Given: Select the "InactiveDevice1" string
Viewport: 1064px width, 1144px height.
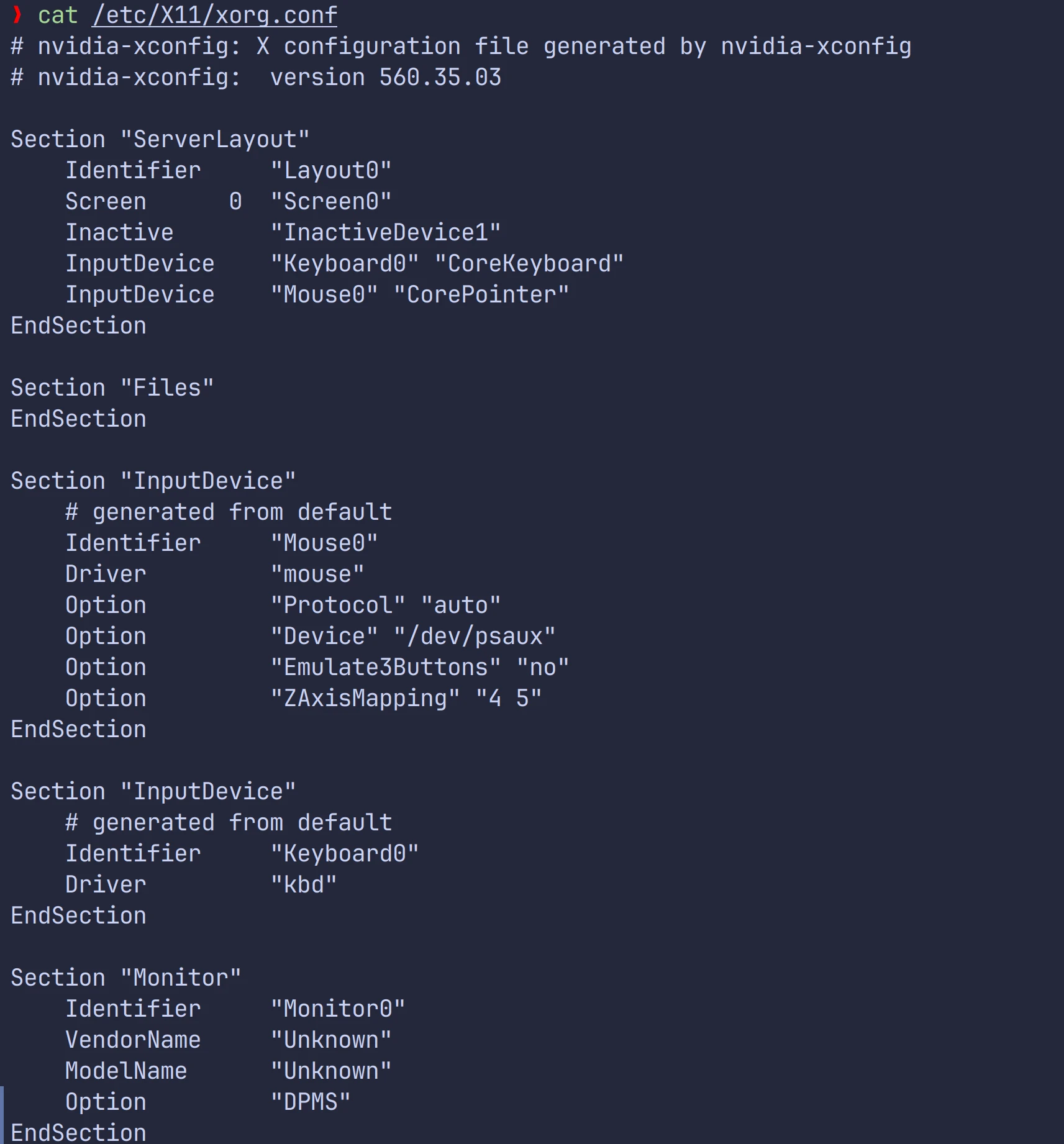Looking at the screenshot, I should point(386,233).
